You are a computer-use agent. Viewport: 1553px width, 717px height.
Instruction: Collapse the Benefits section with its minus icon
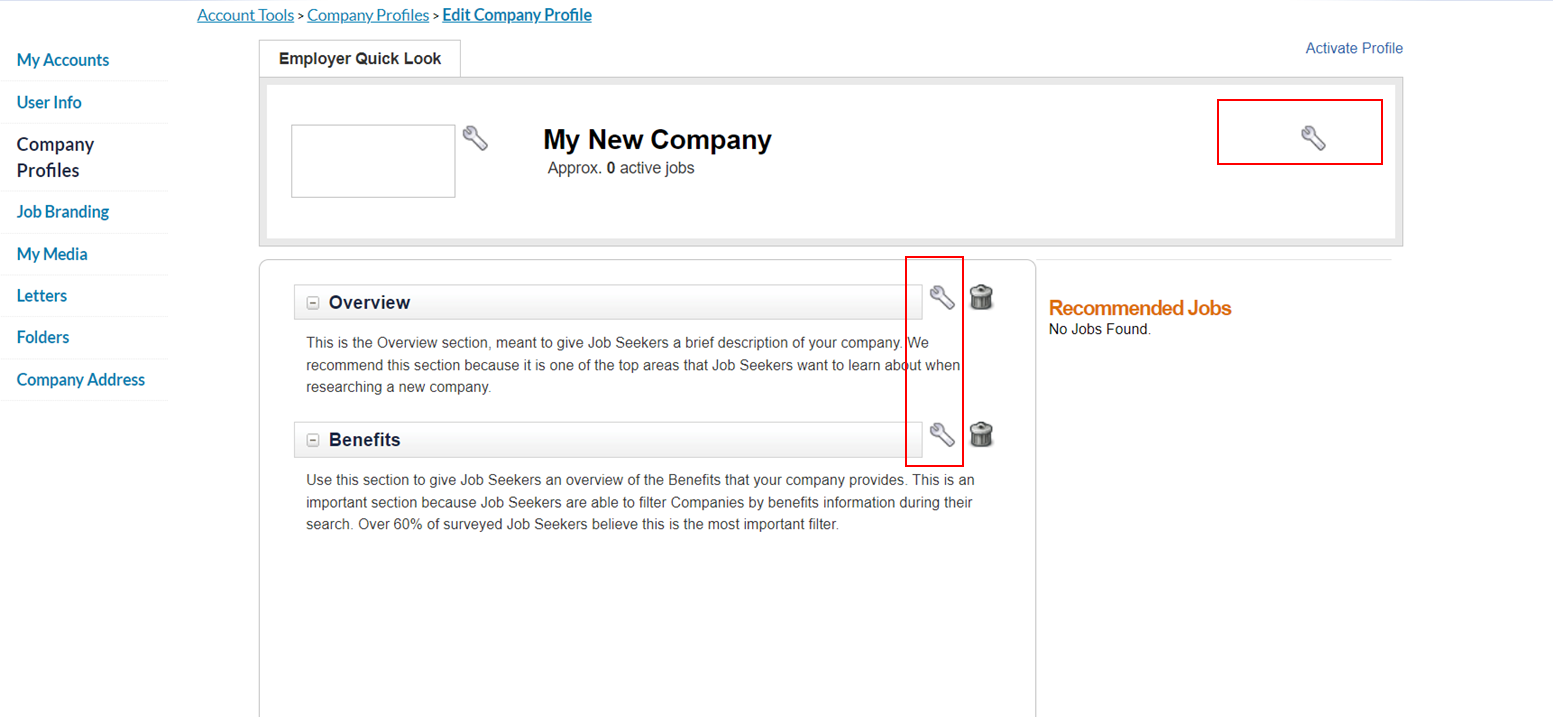click(x=313, y=439)
